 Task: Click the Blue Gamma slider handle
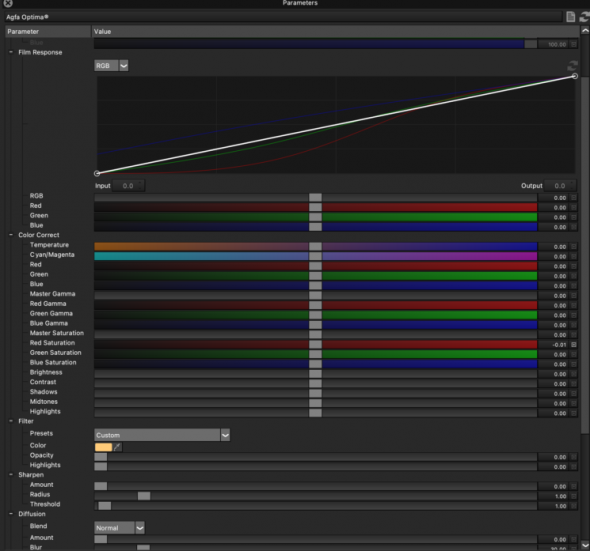click(x=315, y=325)
